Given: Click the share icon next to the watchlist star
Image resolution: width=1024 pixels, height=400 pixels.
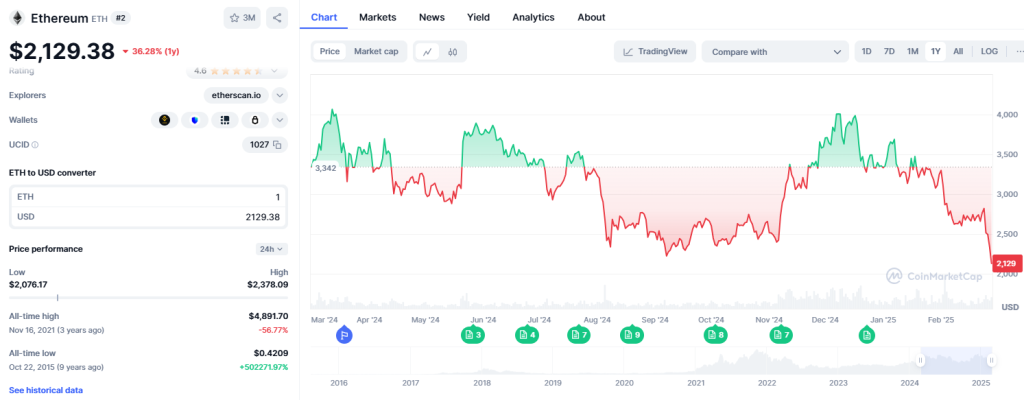Looking at the screenshot, I should (x=277, y=17).
